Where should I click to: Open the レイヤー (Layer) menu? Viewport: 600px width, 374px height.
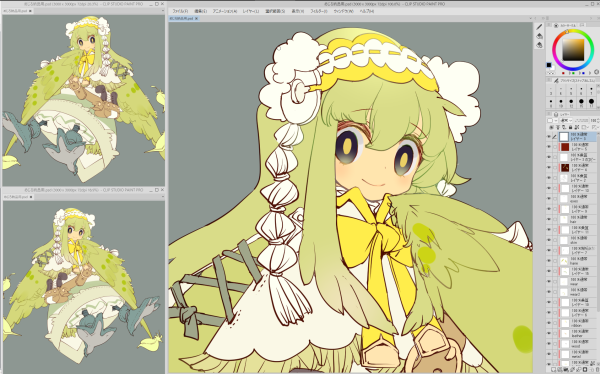pos(251,11)
